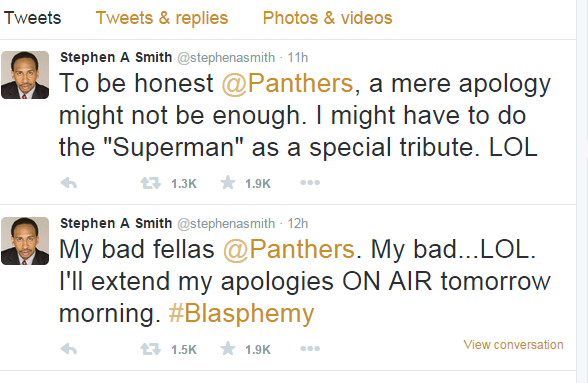Click the 11h timestamp on first tweet
Screen dimensions: 588x383
coord(298,57)
